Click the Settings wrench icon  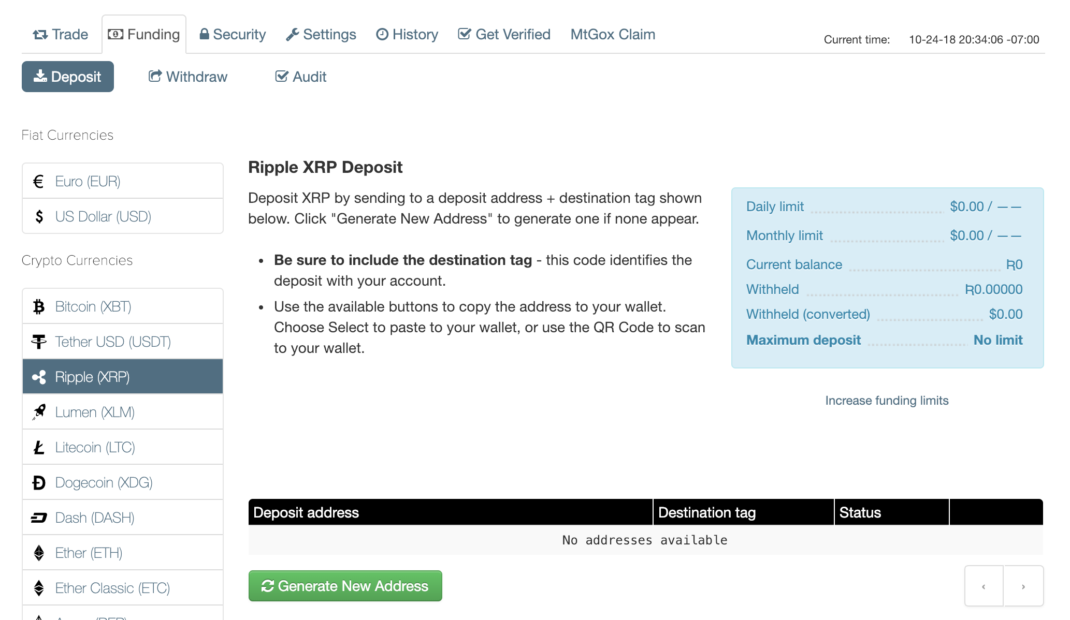292,35
